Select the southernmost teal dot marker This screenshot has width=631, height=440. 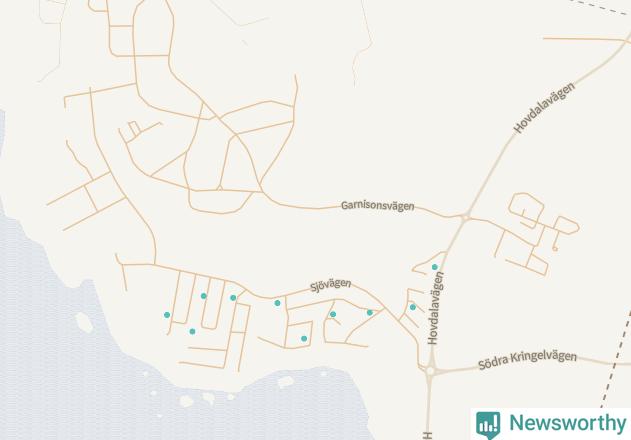304,339
